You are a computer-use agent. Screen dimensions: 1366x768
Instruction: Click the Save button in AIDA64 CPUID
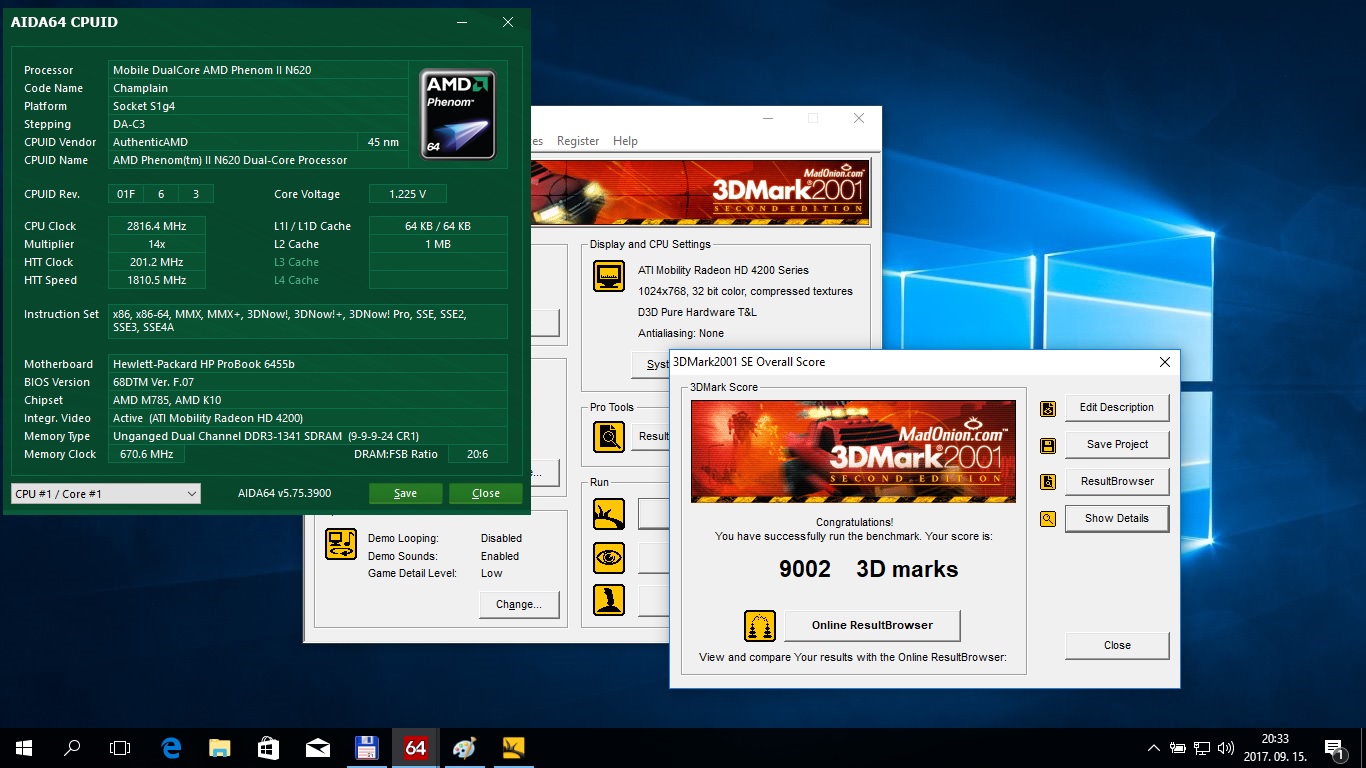coord(405,494)
